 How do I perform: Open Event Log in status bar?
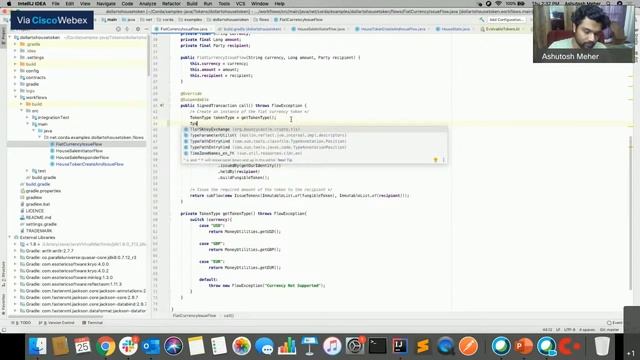point(615,323)
